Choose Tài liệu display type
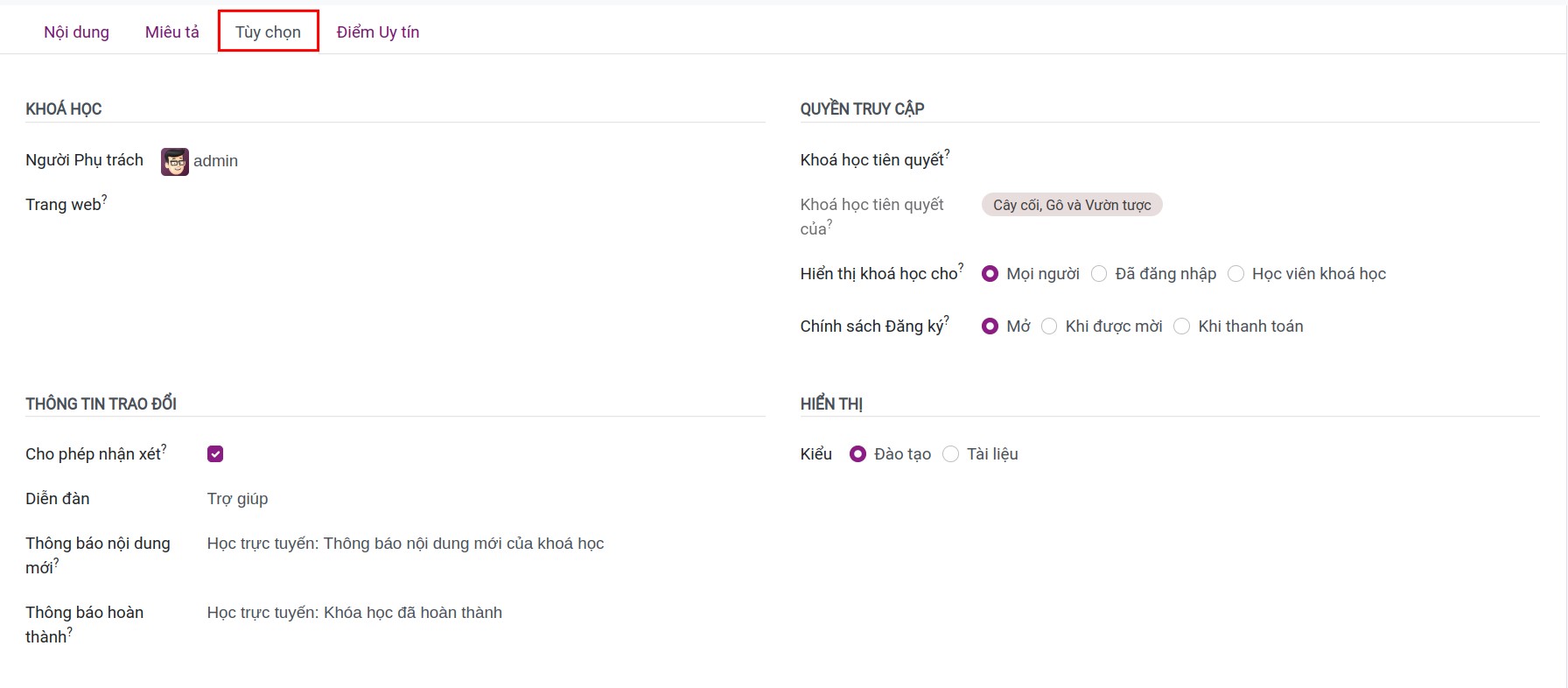 pyautogui.click(x=950, y=454)
